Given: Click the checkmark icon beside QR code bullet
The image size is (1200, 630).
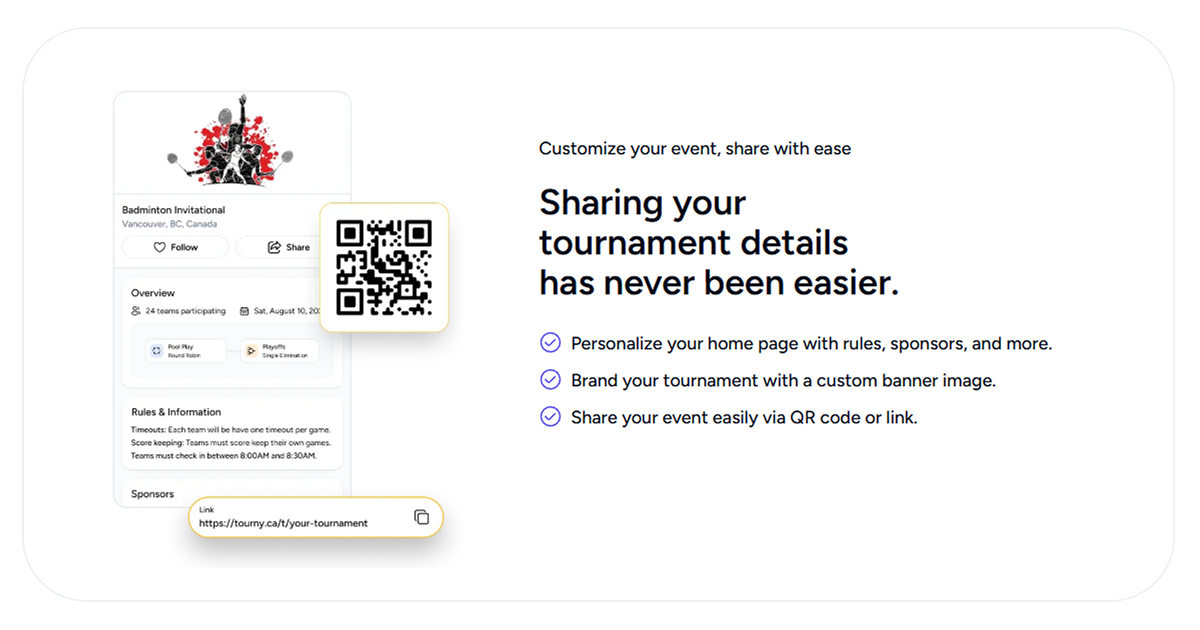Looking at the screenshot, I should click(550, 417).
